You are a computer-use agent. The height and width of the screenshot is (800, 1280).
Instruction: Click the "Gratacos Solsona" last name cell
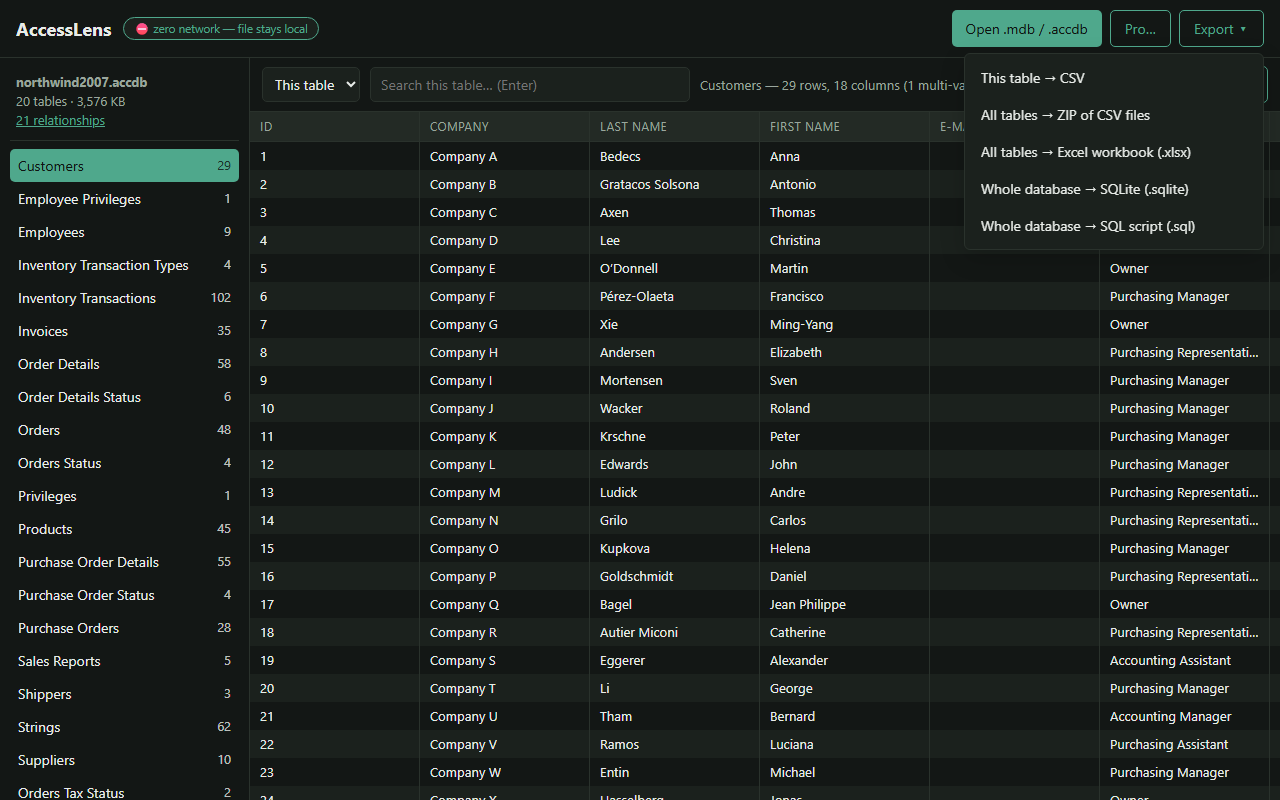click(675, 184)
